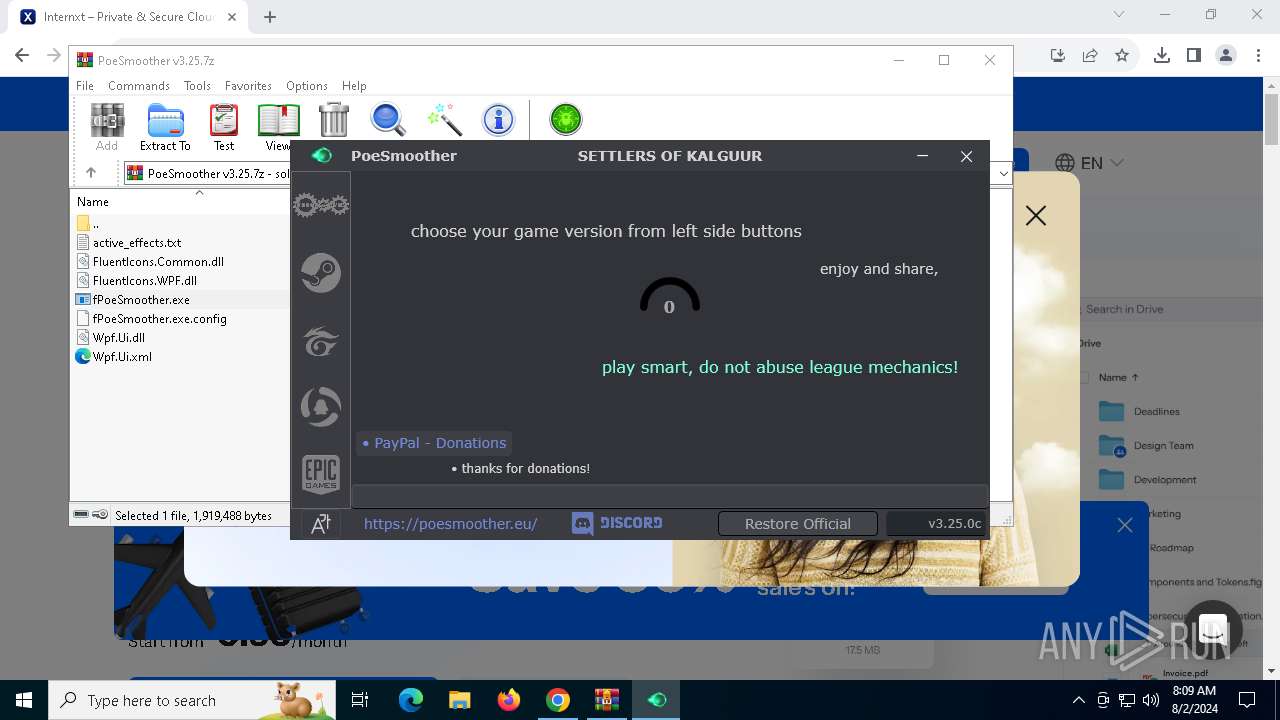Open the Favorites menu in WinRAR
Image resolution: width=1280 pixels, height=720 pixels.
coord(248,86)
